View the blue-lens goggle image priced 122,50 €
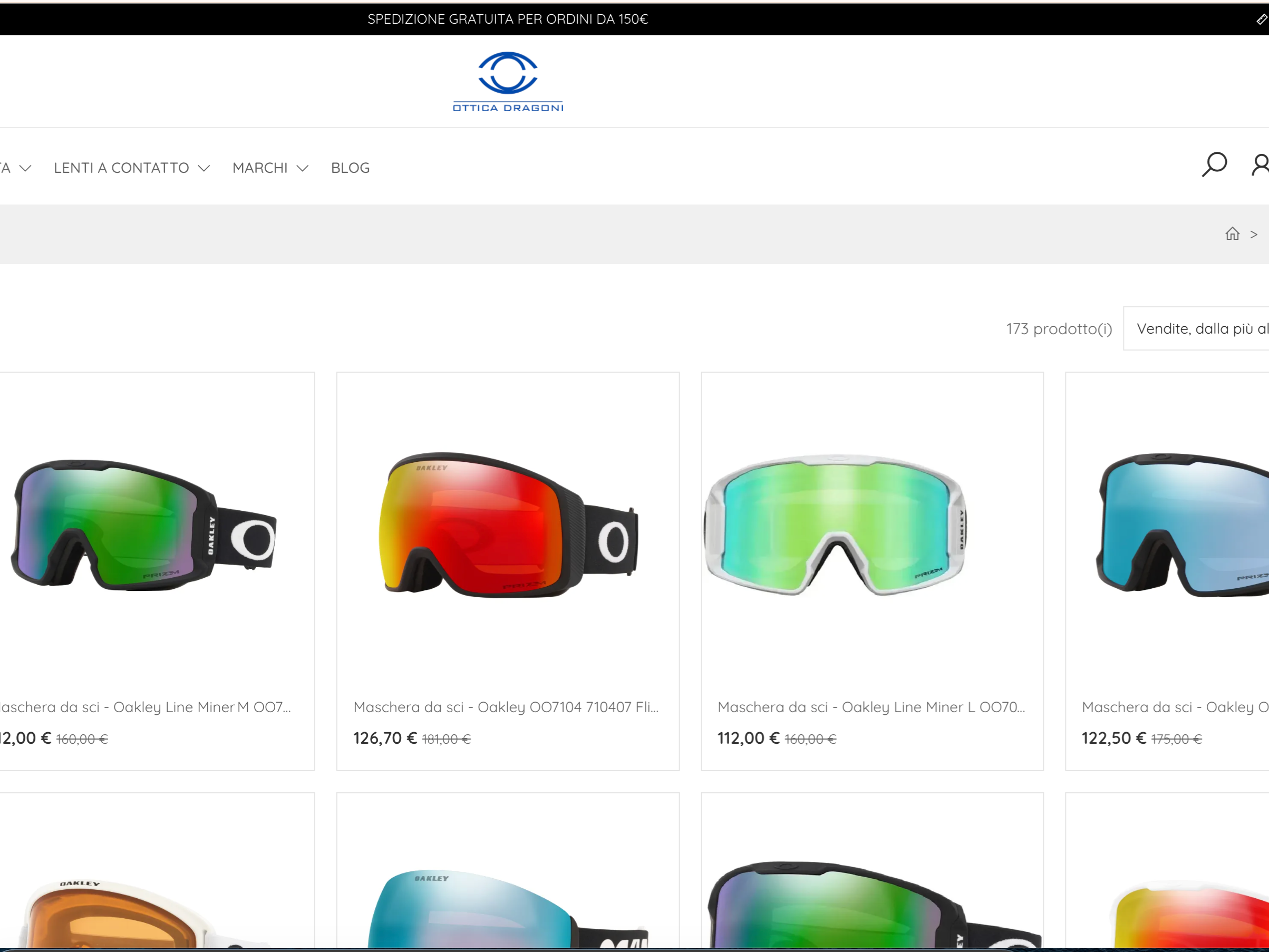Screen dimensions: 1269x952 pos(1182,524)
